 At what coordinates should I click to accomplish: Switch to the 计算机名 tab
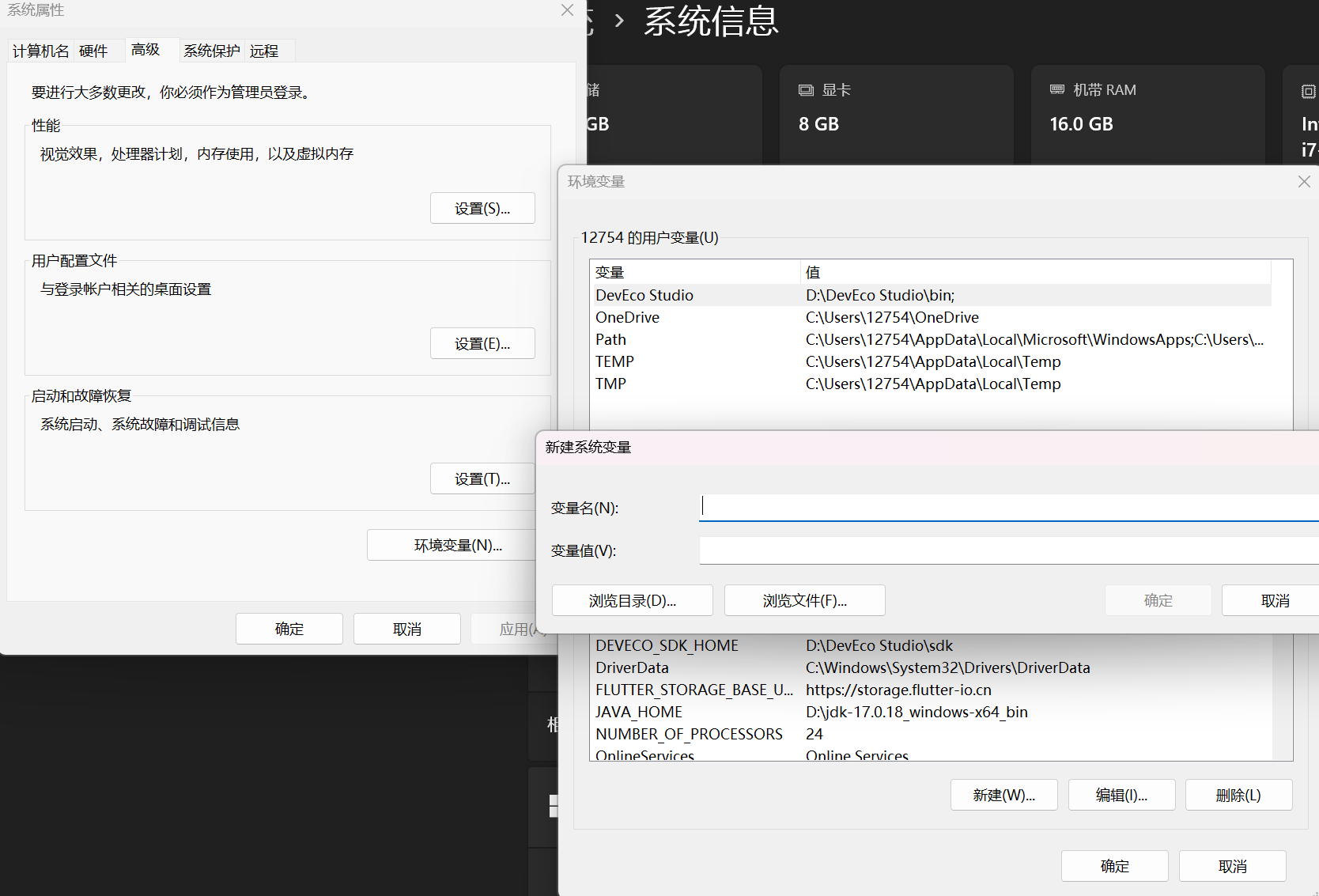pyautogui.click(x=40, y=51)
